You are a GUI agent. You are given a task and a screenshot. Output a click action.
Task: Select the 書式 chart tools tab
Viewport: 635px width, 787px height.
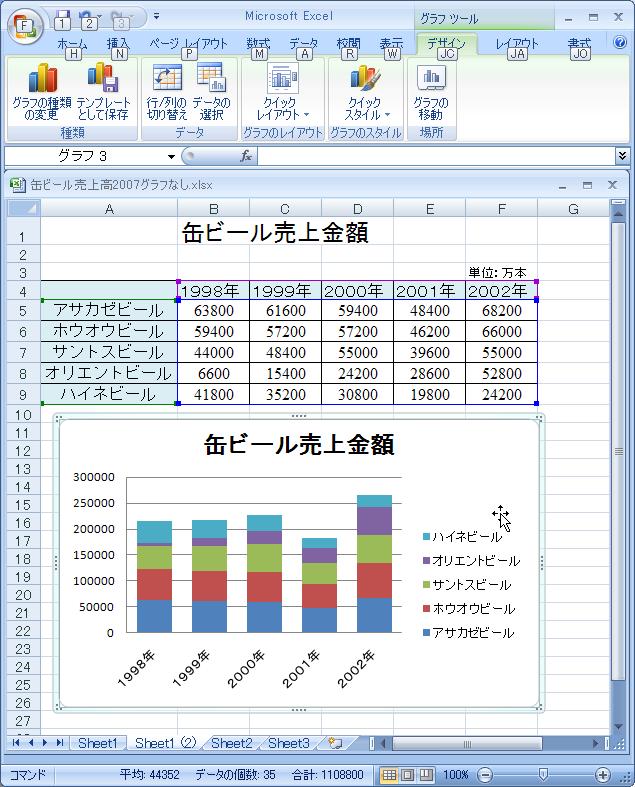579,45
